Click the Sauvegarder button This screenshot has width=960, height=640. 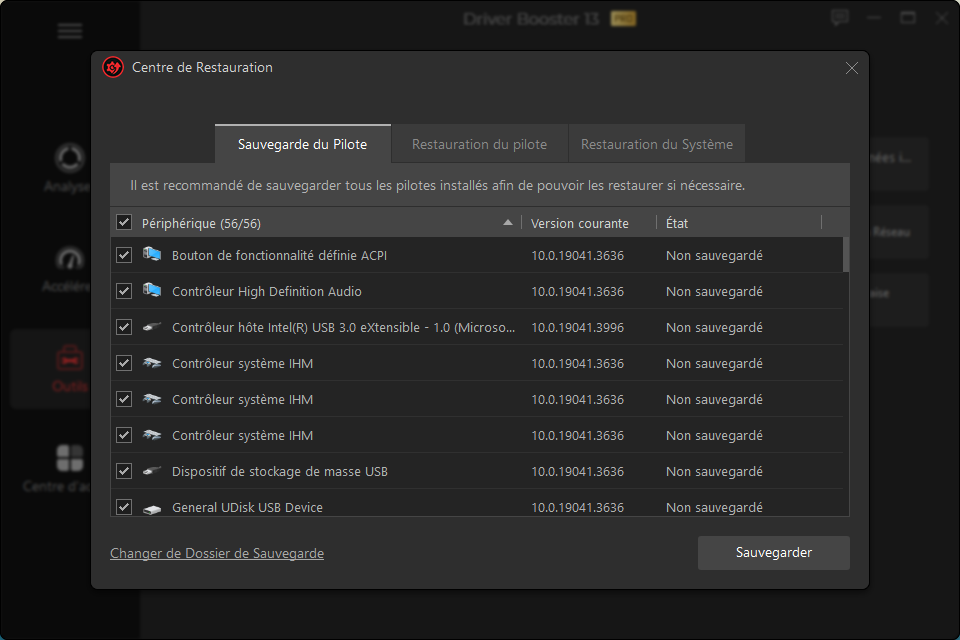(x=773, y=552)
